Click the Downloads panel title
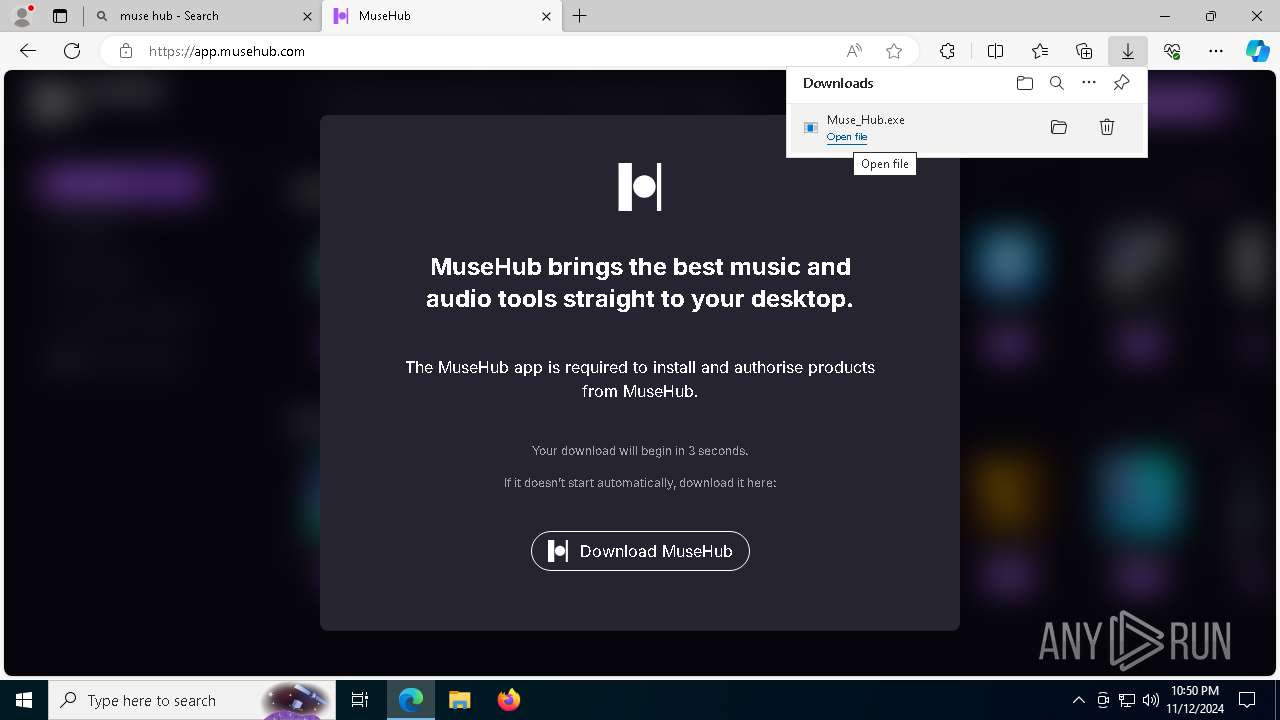This screenshot has width=1280, height=720. [838, 83]
